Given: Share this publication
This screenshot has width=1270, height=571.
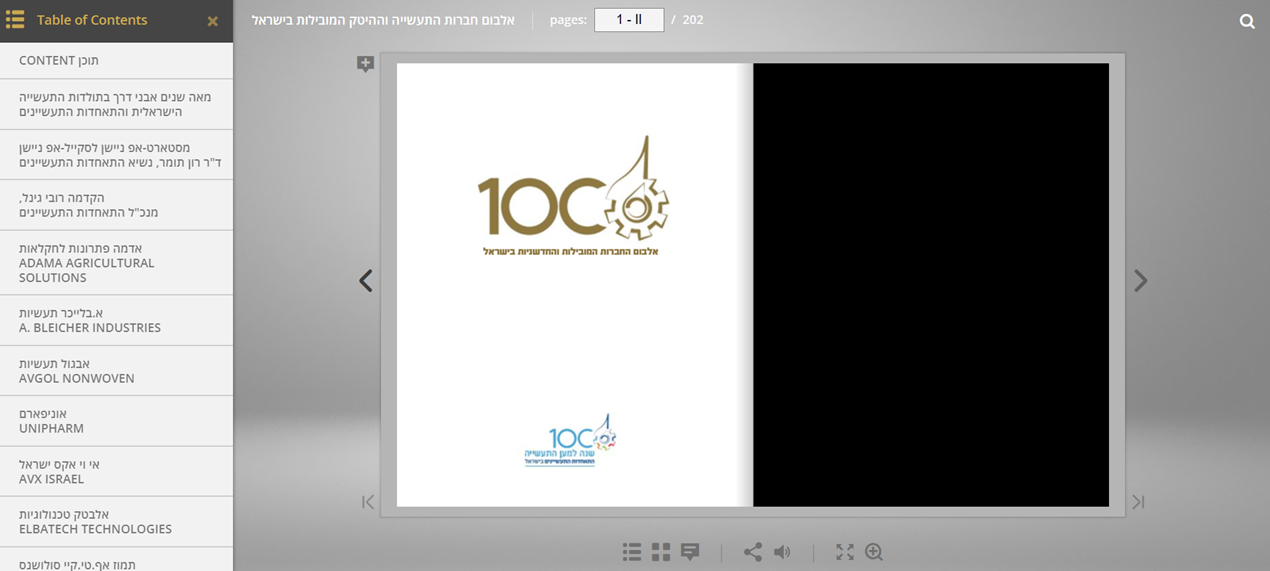Looking at the screenshot, I should click(753, 552).
